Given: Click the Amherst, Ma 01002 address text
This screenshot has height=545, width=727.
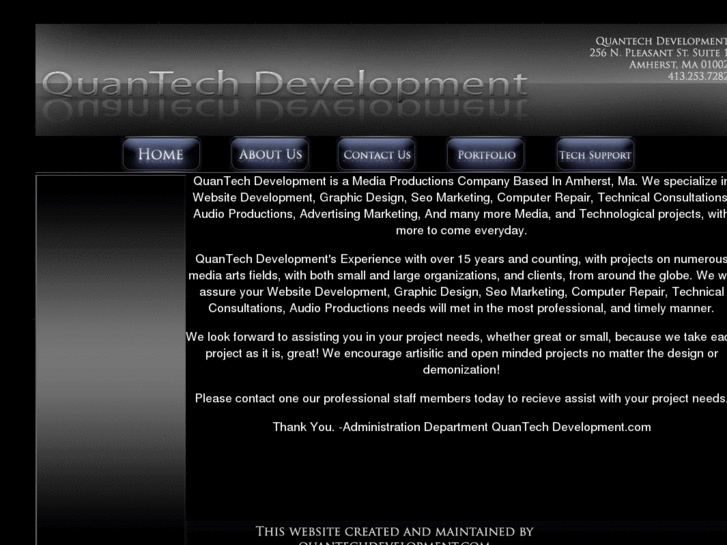Looking at the screenshot, I should tap(677, 64).
